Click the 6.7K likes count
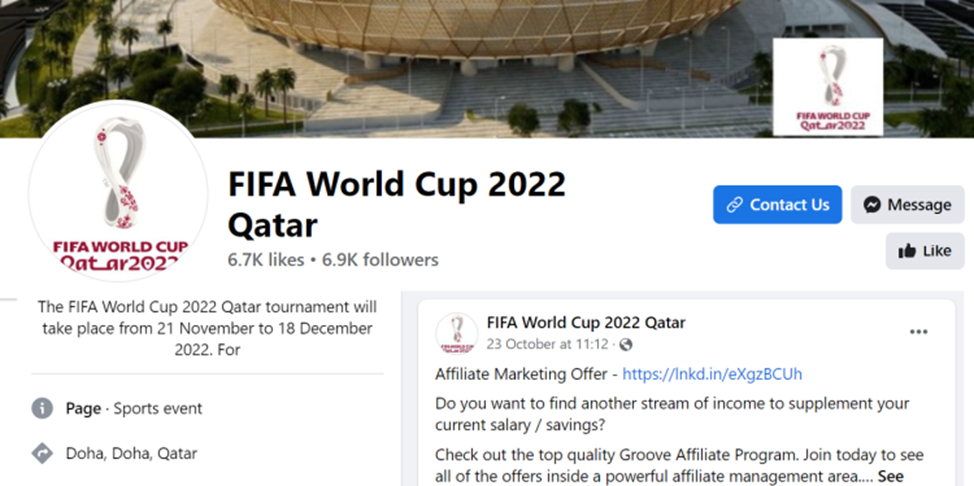Viewport: 974px width, 486px height. 265,260
